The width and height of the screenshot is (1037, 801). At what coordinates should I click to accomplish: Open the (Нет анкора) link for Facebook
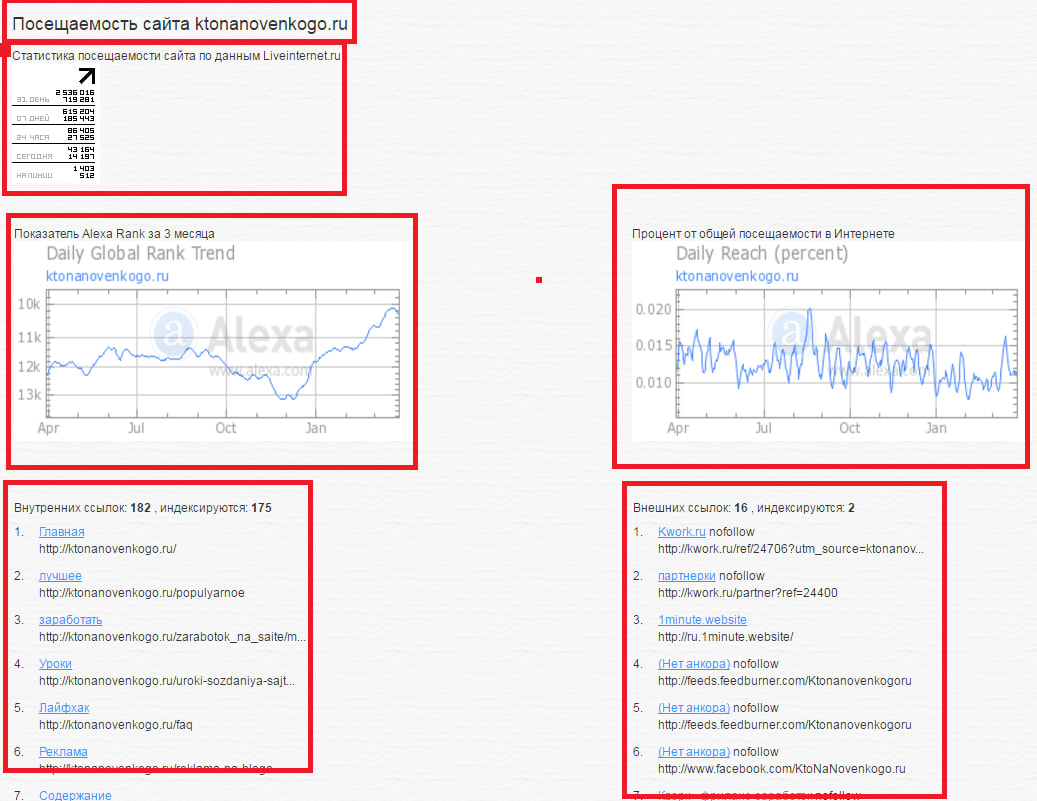[x=694, y=752]
